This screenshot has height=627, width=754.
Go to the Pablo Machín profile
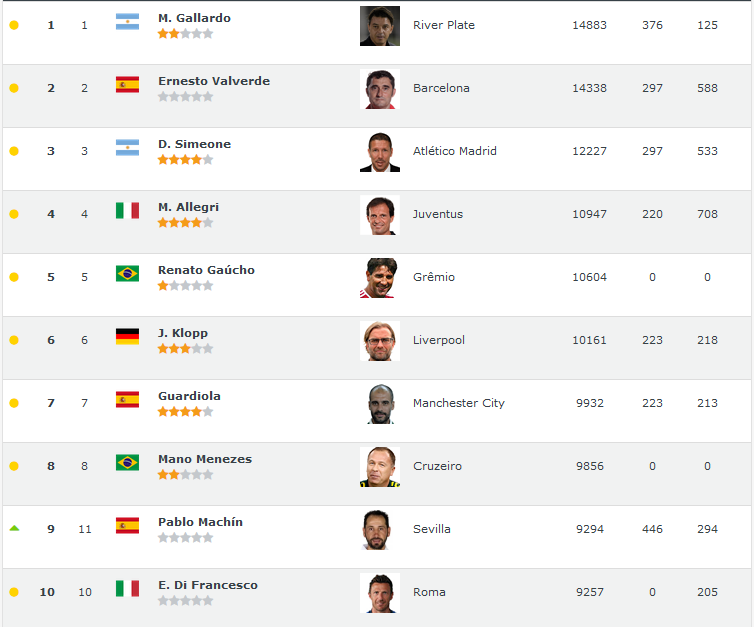200,522
